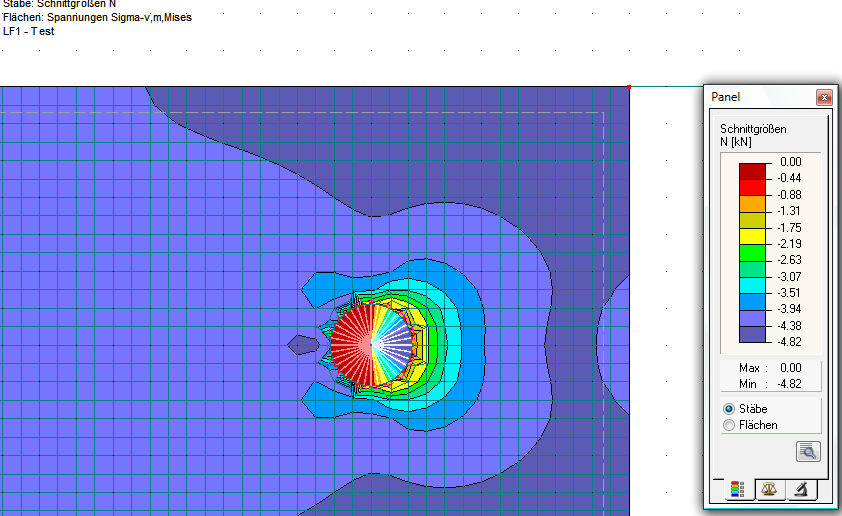Image resolution: width=842 pixels, height=516 pixels.
Task: Select the Stäbe radio button
Action: click(x=729, y=409)
